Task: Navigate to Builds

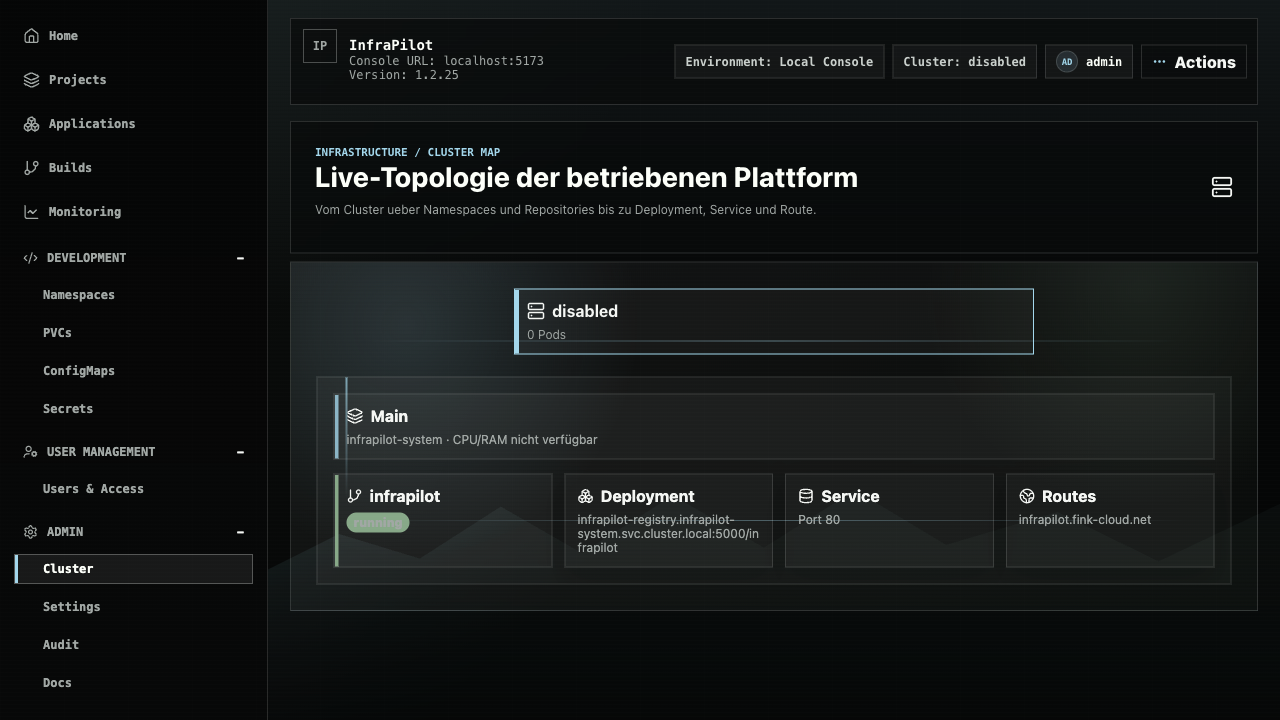Action: click(x=134, y=168)
